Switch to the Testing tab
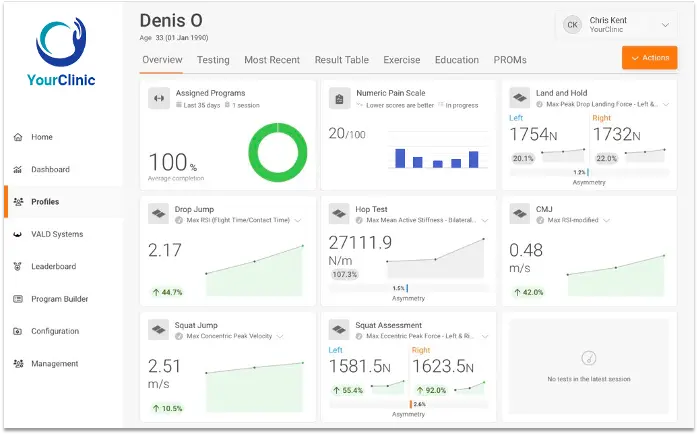The width and height of the screenshot is (698, 435). click(x=213, y=60)
